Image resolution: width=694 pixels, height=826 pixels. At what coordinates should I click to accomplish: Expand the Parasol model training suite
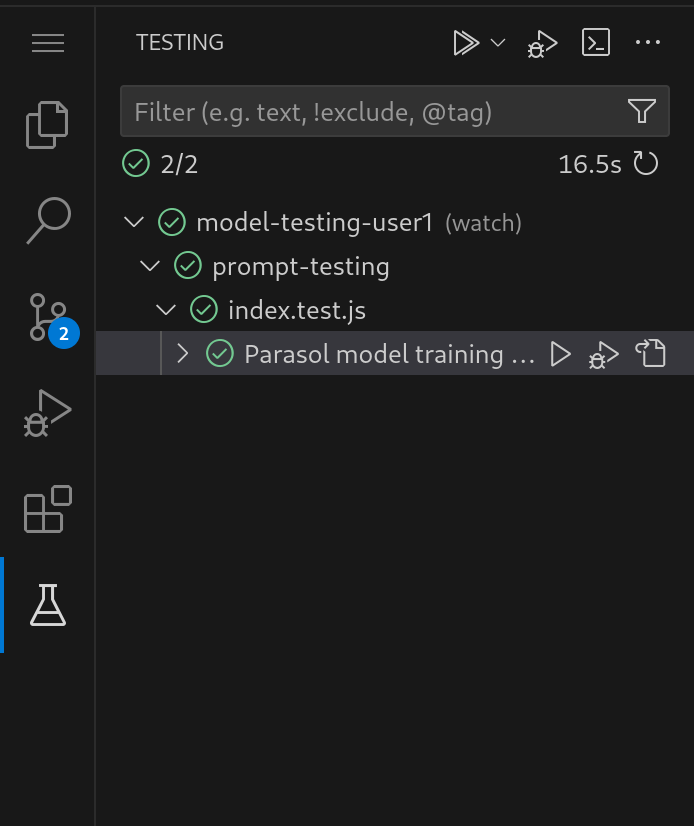(182, 354)
